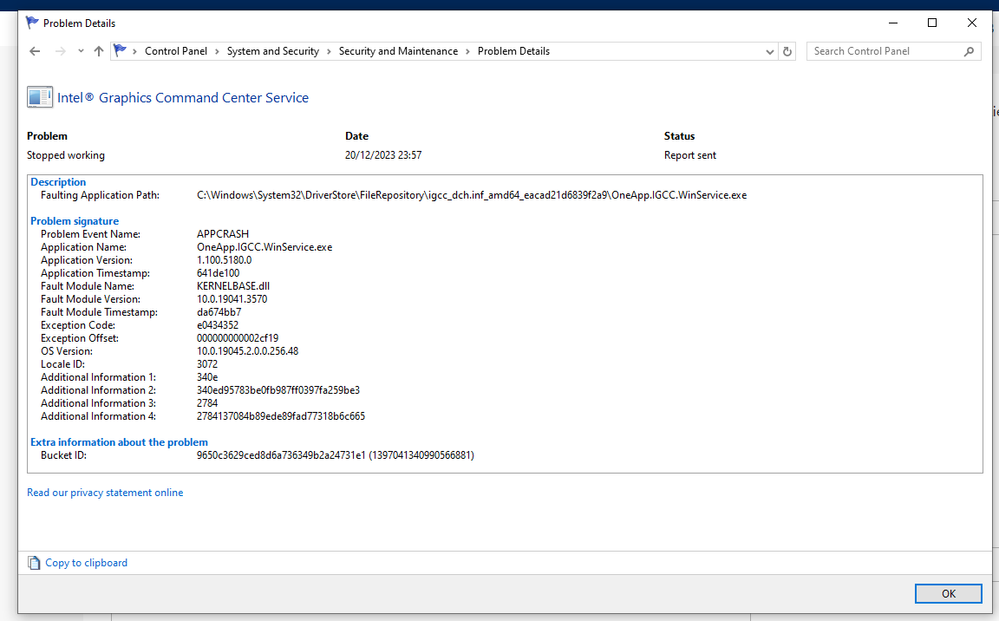999x621 pixels.
Task: Select the faulting application path text
Action: pyautogui.click(x=471, y=195)
